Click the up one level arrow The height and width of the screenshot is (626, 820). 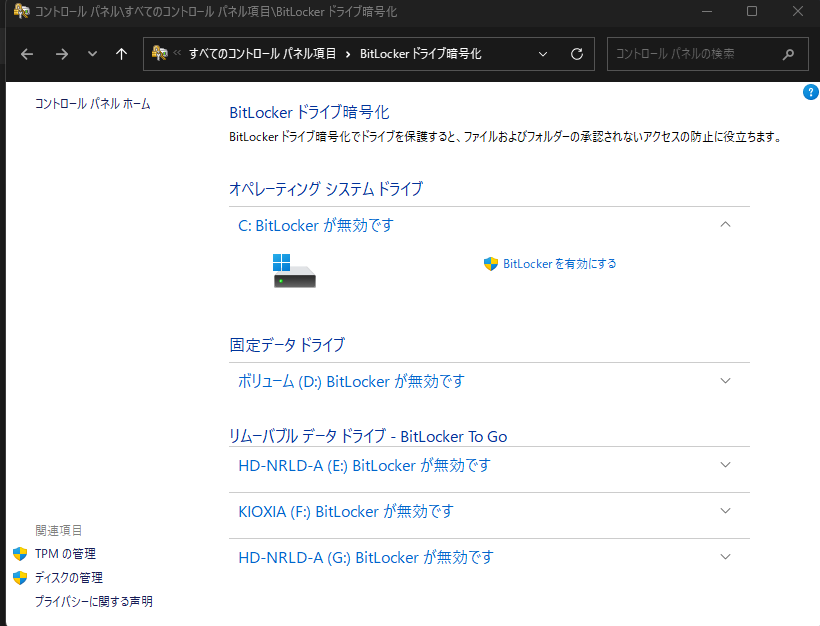pyautogui.click(x=121, y=54)
